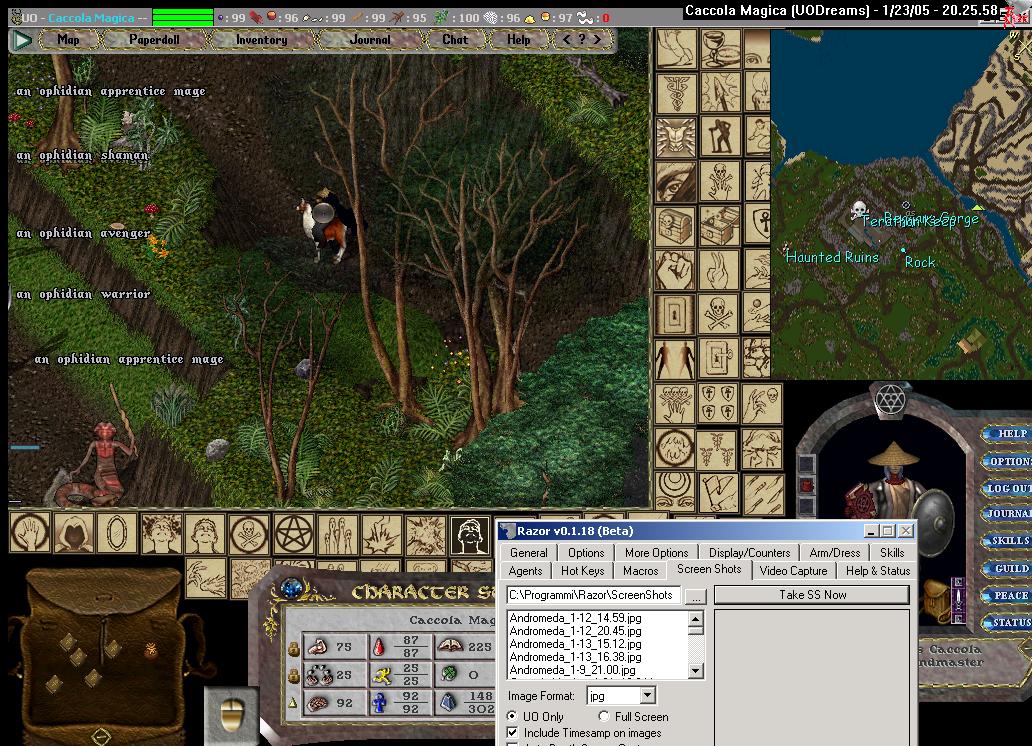Viewport: 1032px width, 746px height.
Task: Click the concentric circles over eyes icon
Action: tap(675, 492)
